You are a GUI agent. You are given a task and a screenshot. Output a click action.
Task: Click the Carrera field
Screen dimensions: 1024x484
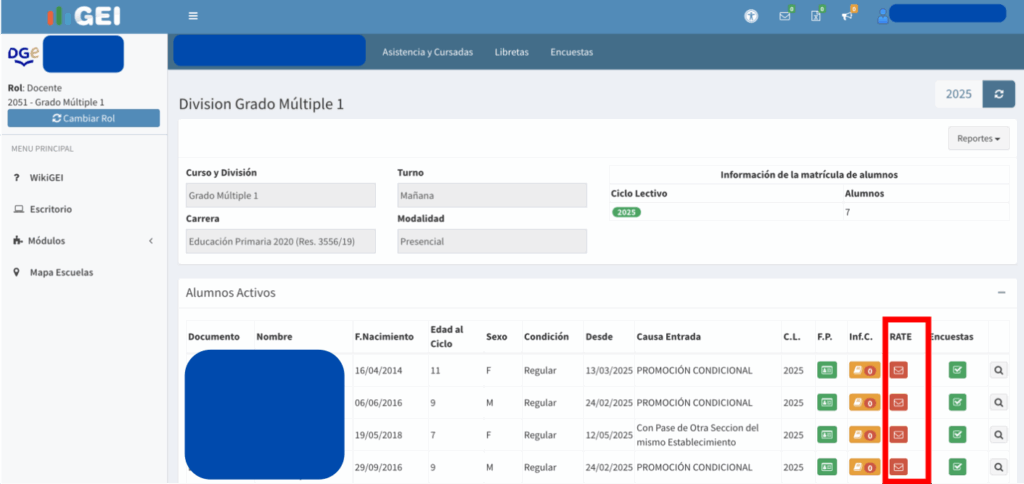(x=281, y=241)
